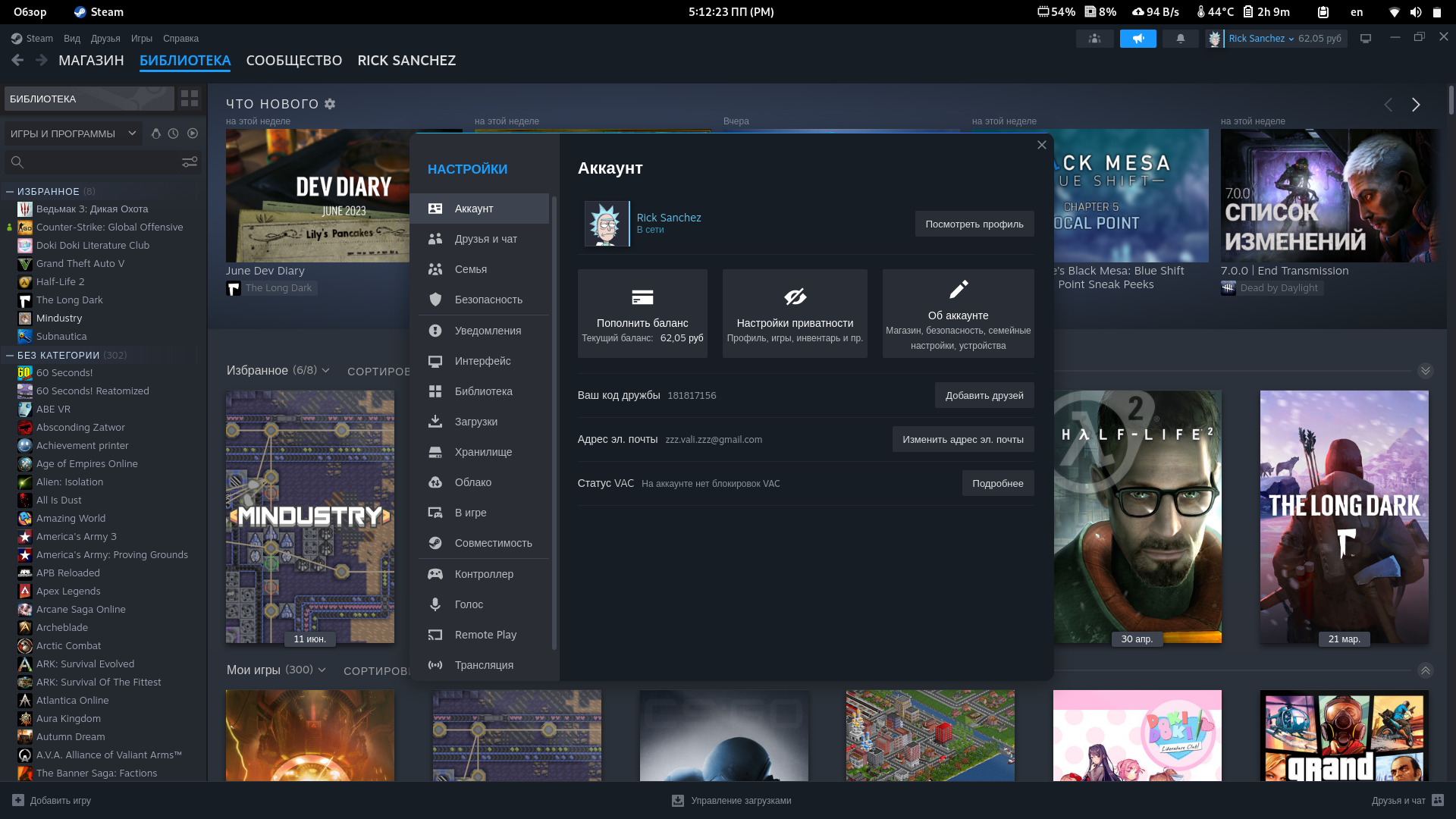Select Интерфейс settings section
This screenshot has width=1456, height=819.
(x=479, y=361)
